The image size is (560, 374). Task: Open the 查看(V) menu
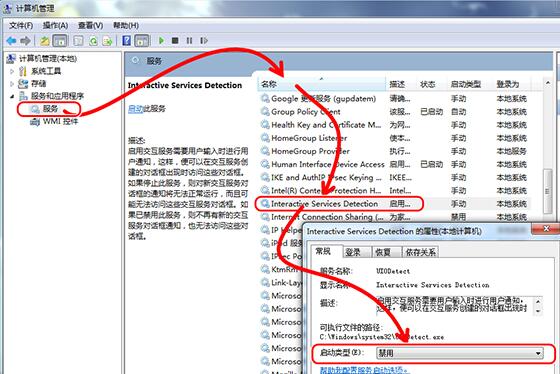click(x=90, y=25)
